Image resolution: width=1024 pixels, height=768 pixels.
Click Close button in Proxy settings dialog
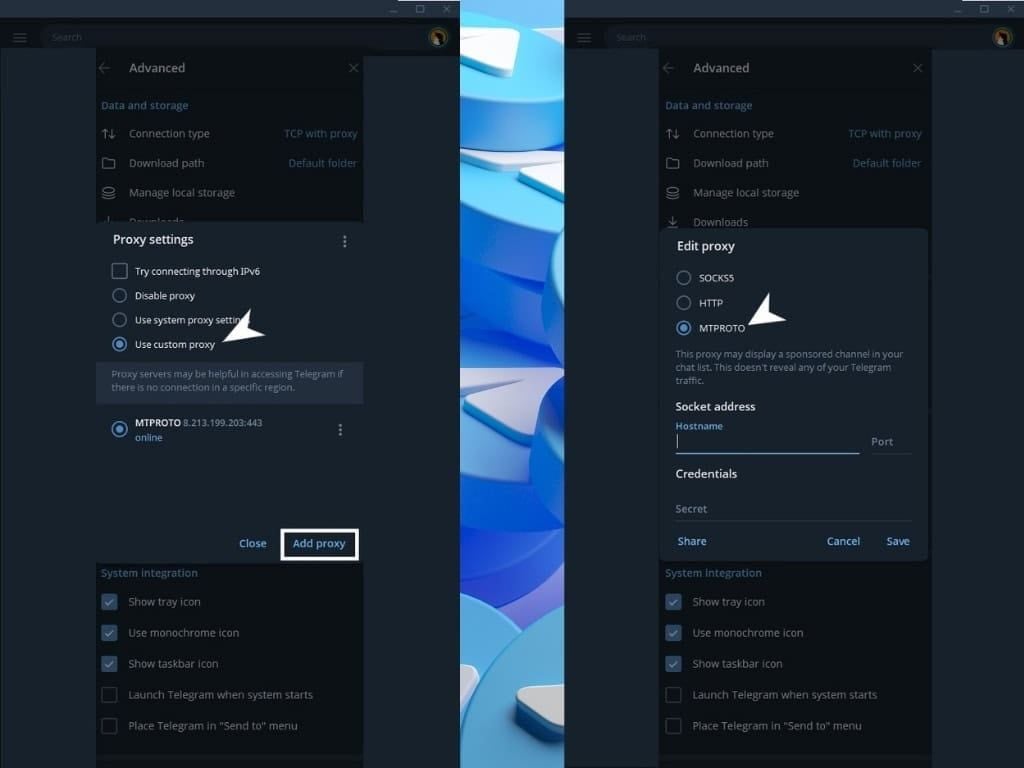253,543
